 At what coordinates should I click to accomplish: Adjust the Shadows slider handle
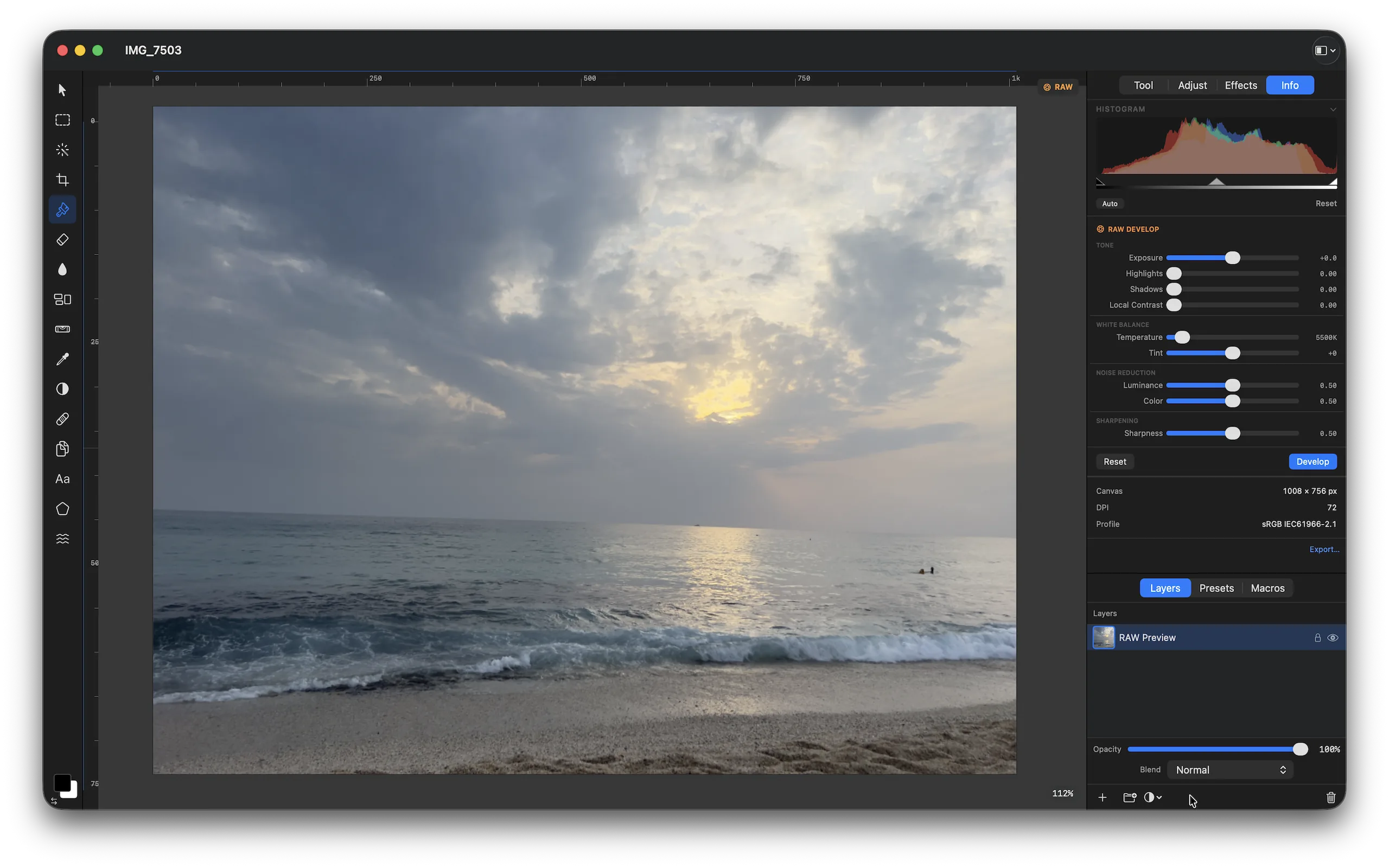point(1174,289)
